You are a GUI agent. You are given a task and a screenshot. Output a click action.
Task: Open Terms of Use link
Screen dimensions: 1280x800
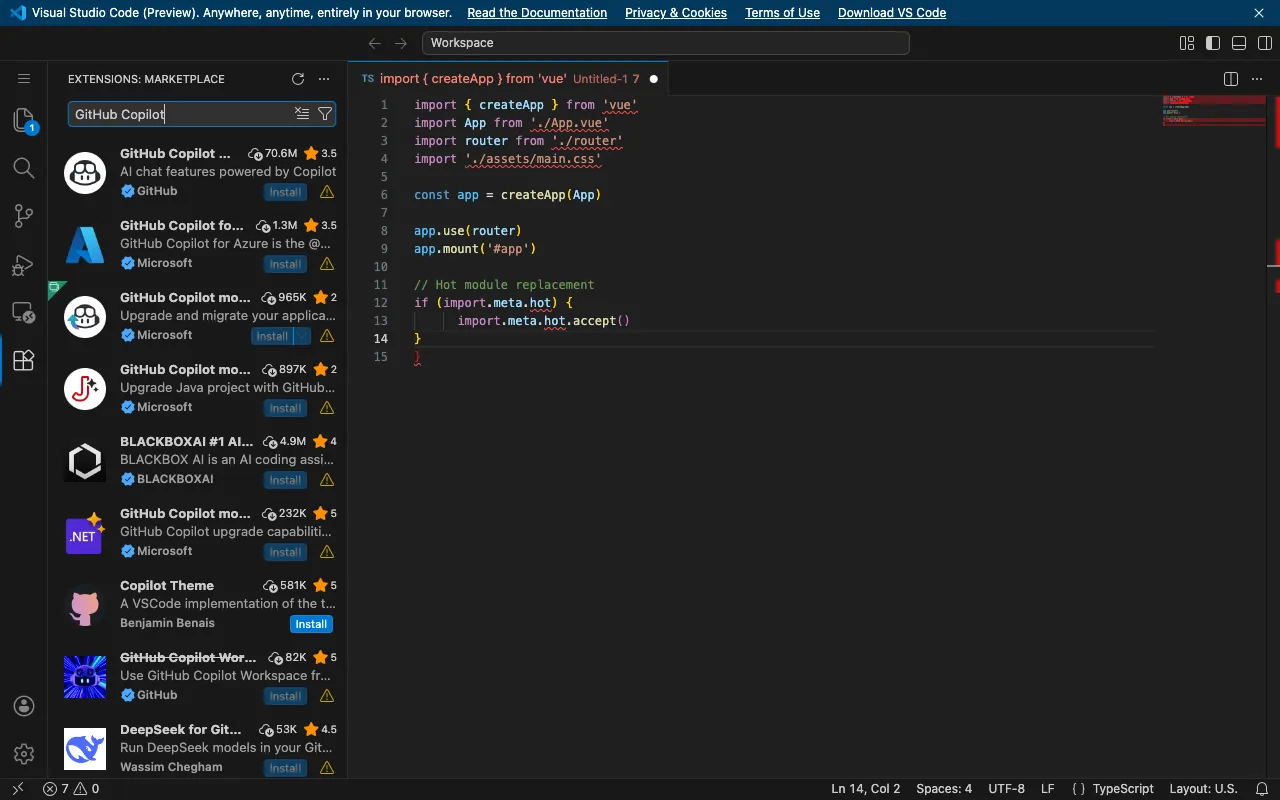(x=782, y=13)
